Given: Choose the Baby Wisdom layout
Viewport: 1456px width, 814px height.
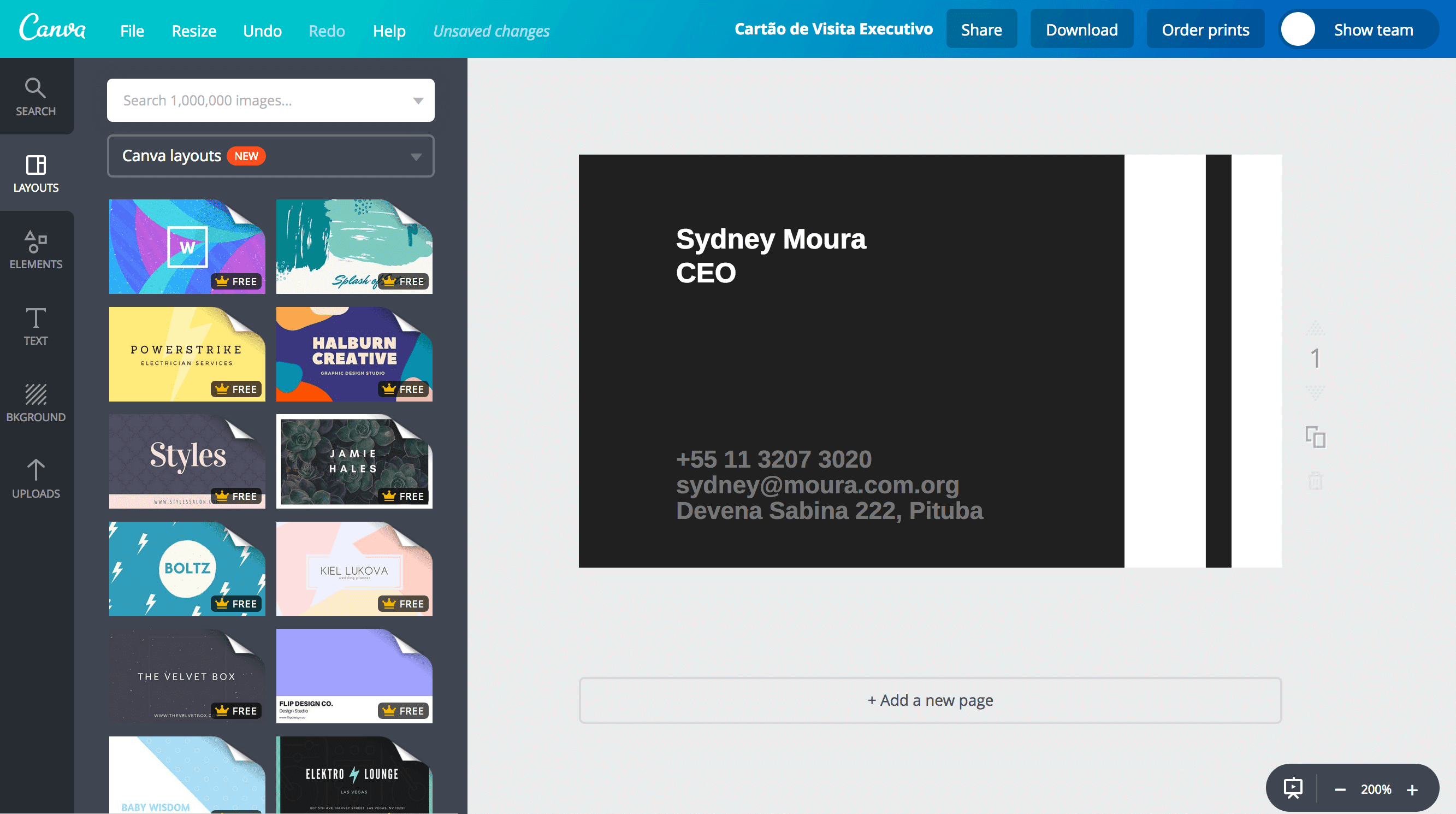Looking at the screenshot, I should 187,775.
